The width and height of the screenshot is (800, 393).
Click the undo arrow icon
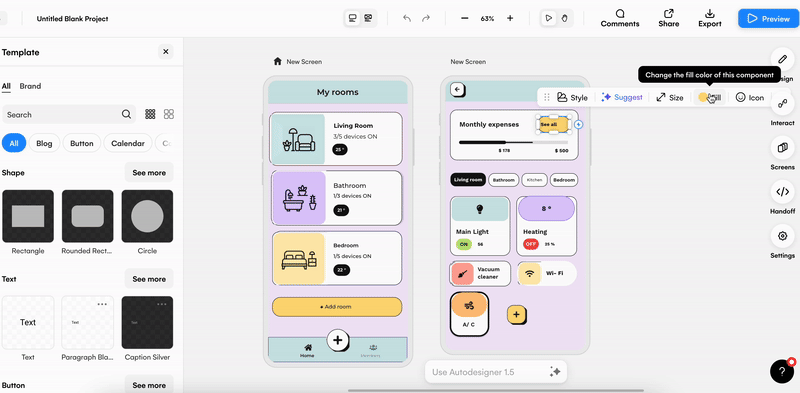coord(407,18)
